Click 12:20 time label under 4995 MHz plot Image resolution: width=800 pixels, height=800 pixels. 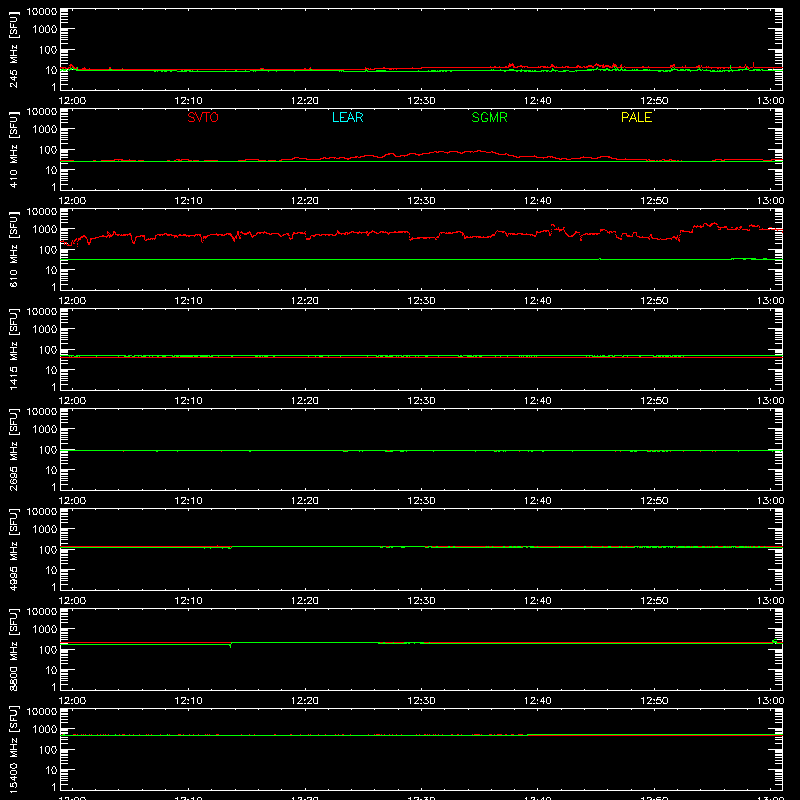pos(305,601)
